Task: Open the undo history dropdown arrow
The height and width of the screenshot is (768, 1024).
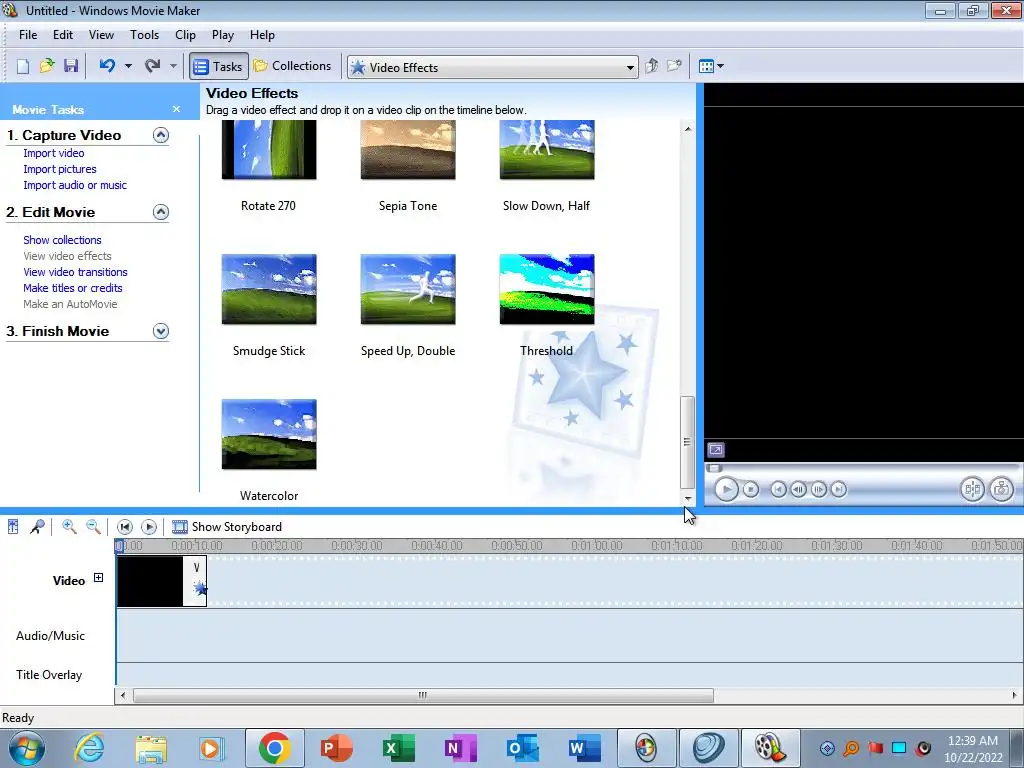Action: (128, 66)
